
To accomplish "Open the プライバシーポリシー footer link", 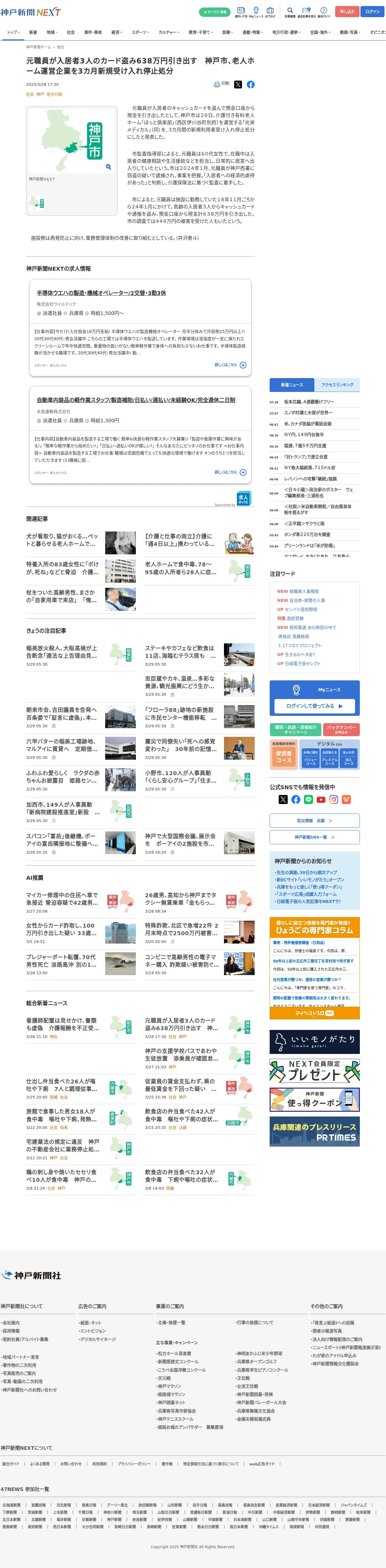I will click(x=134, y=1464).
